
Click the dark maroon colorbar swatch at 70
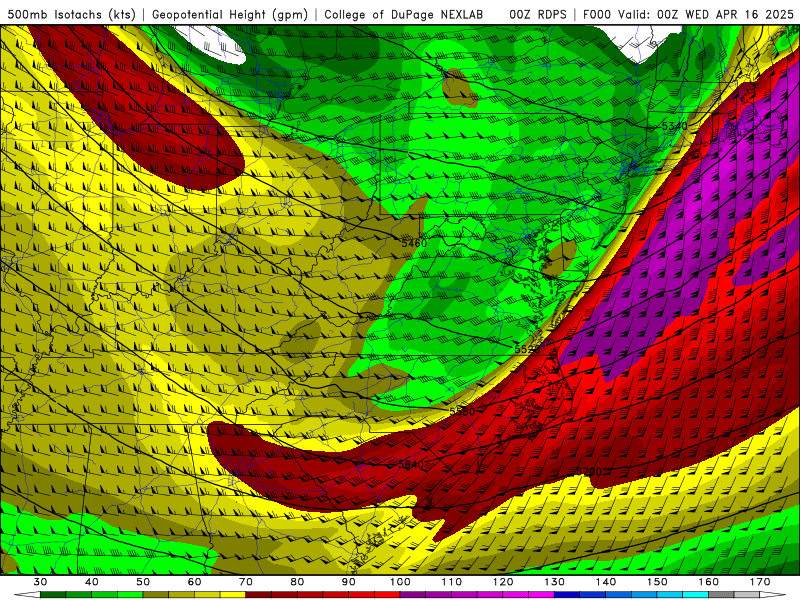point(259,595)
